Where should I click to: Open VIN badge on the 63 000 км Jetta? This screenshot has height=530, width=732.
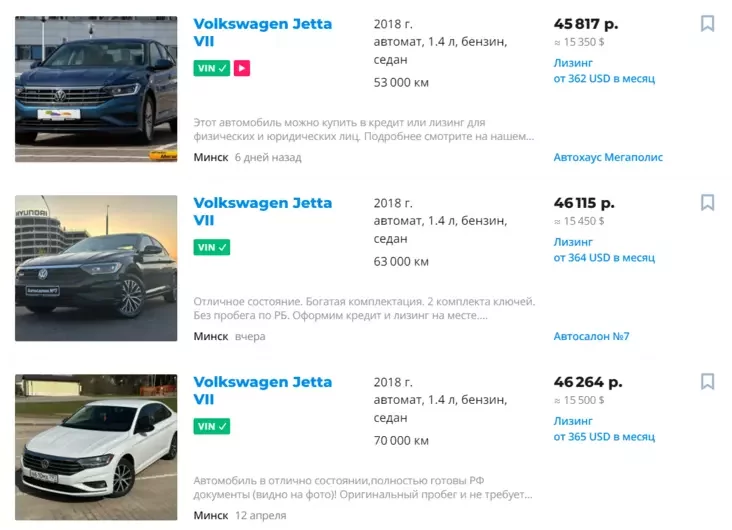pos(212,247)
